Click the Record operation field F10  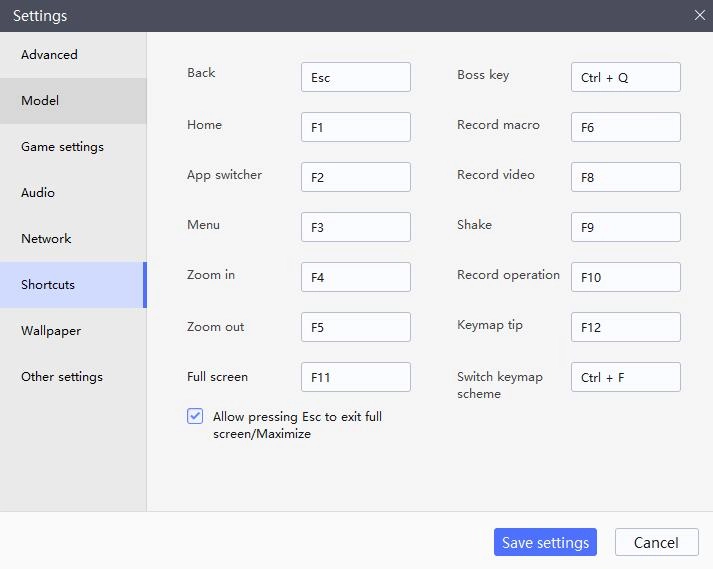pyautogui.click(x=626, y=277)
